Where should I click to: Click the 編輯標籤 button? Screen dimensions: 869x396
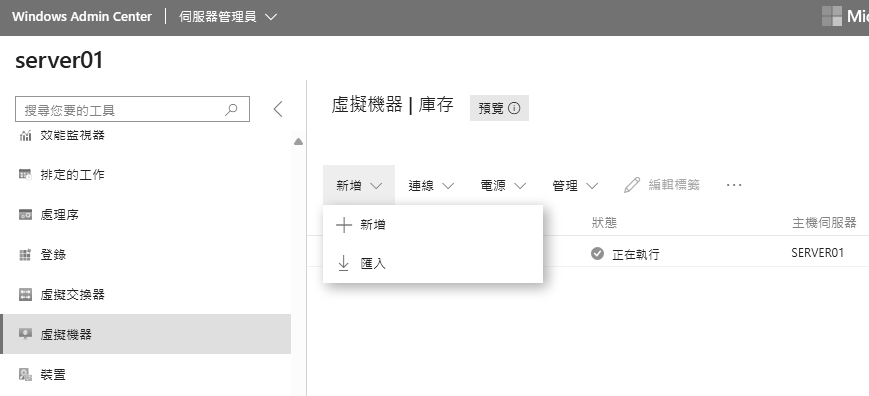[662, 185]
